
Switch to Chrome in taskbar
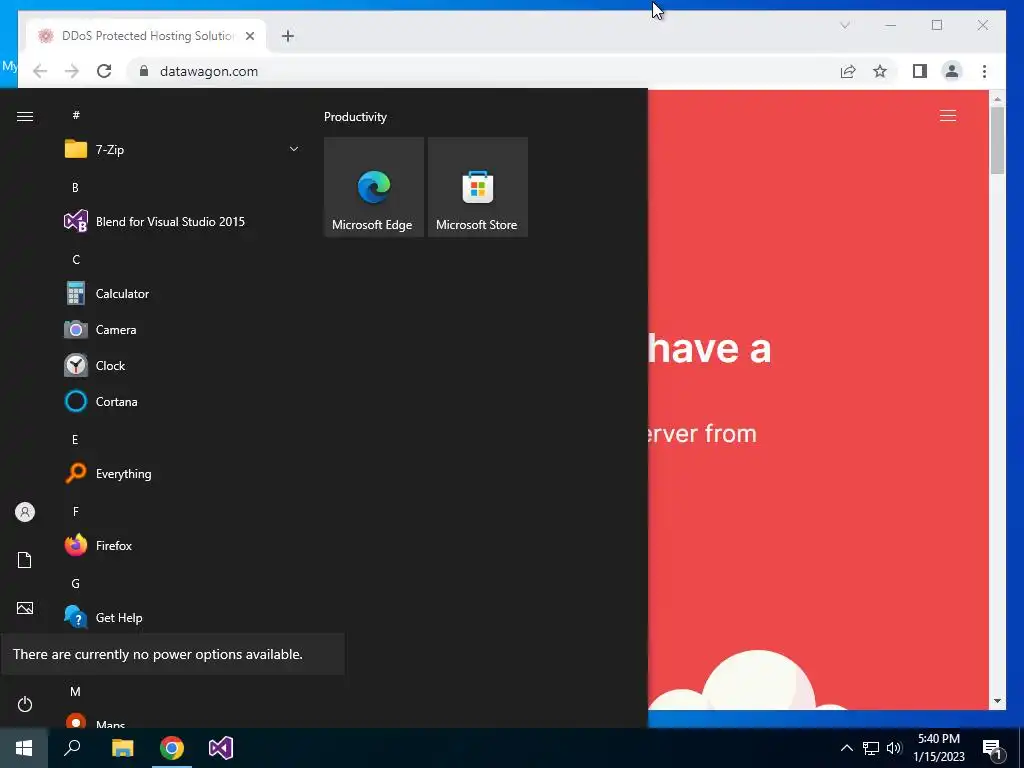(172, 748)
